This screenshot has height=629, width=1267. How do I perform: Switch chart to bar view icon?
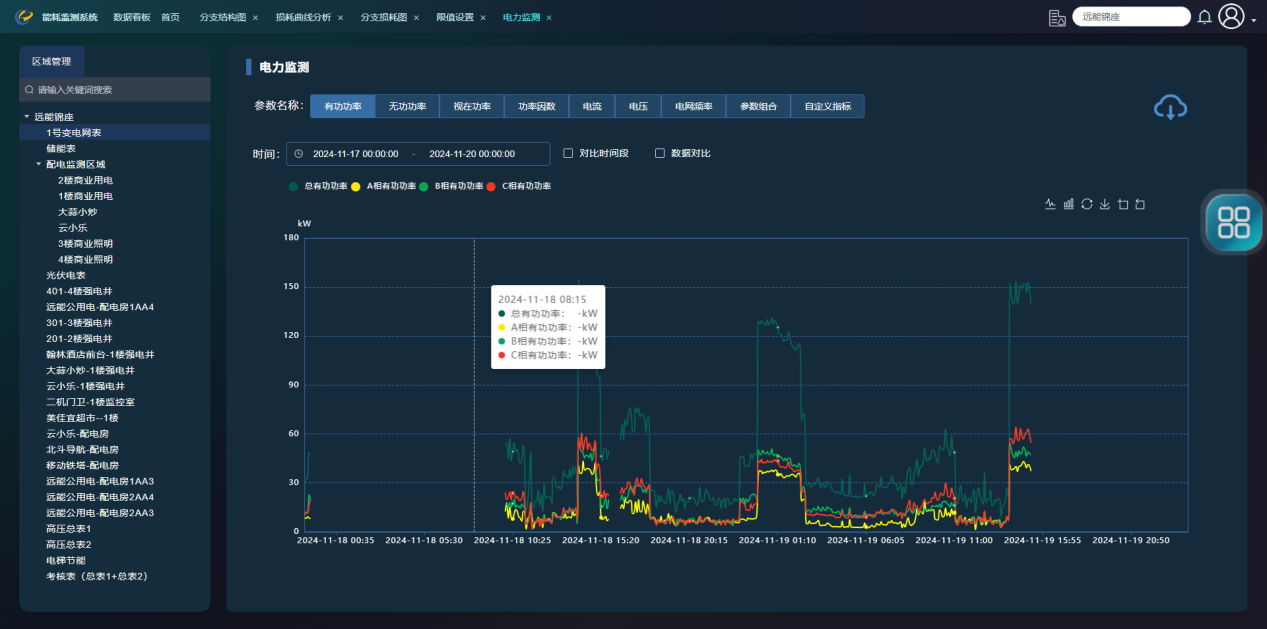tap(1068, 204)
